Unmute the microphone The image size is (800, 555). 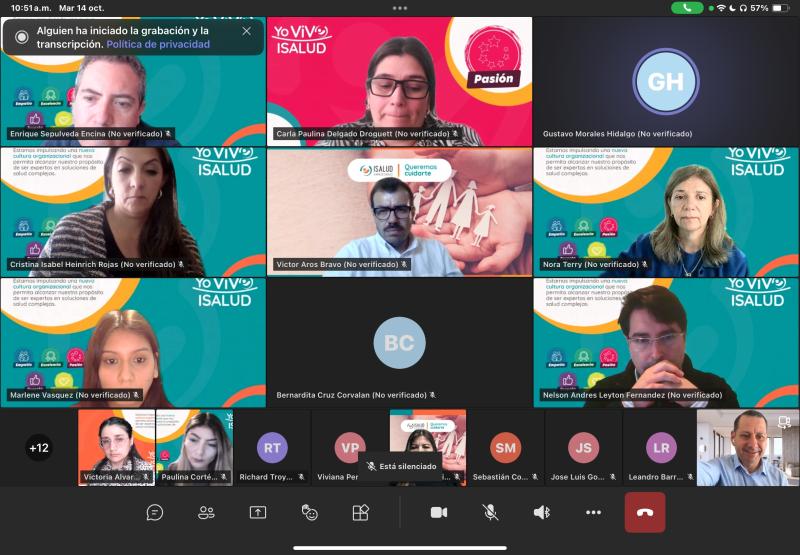[x=490, y=513]
